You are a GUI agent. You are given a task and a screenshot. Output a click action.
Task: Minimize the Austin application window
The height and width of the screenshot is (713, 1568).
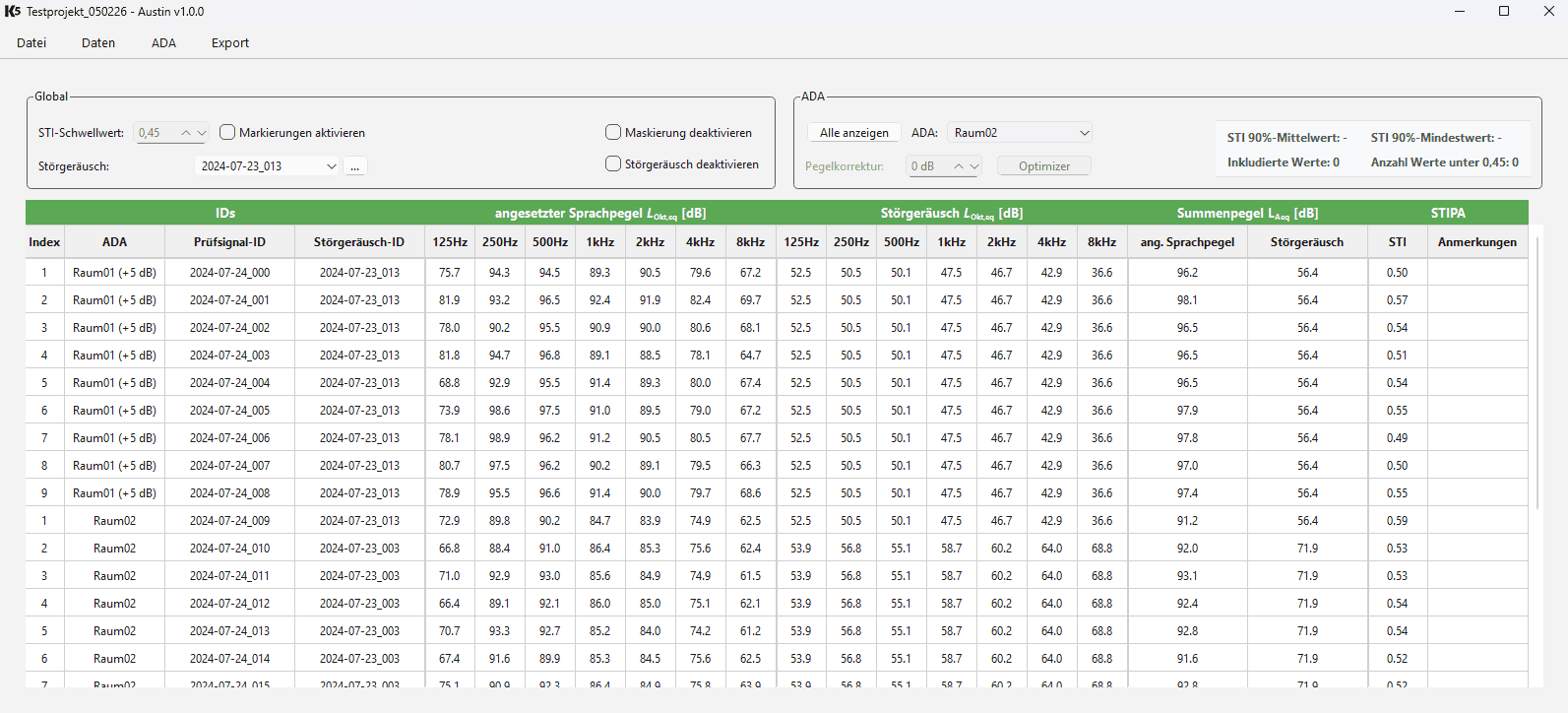point(1459,12)
